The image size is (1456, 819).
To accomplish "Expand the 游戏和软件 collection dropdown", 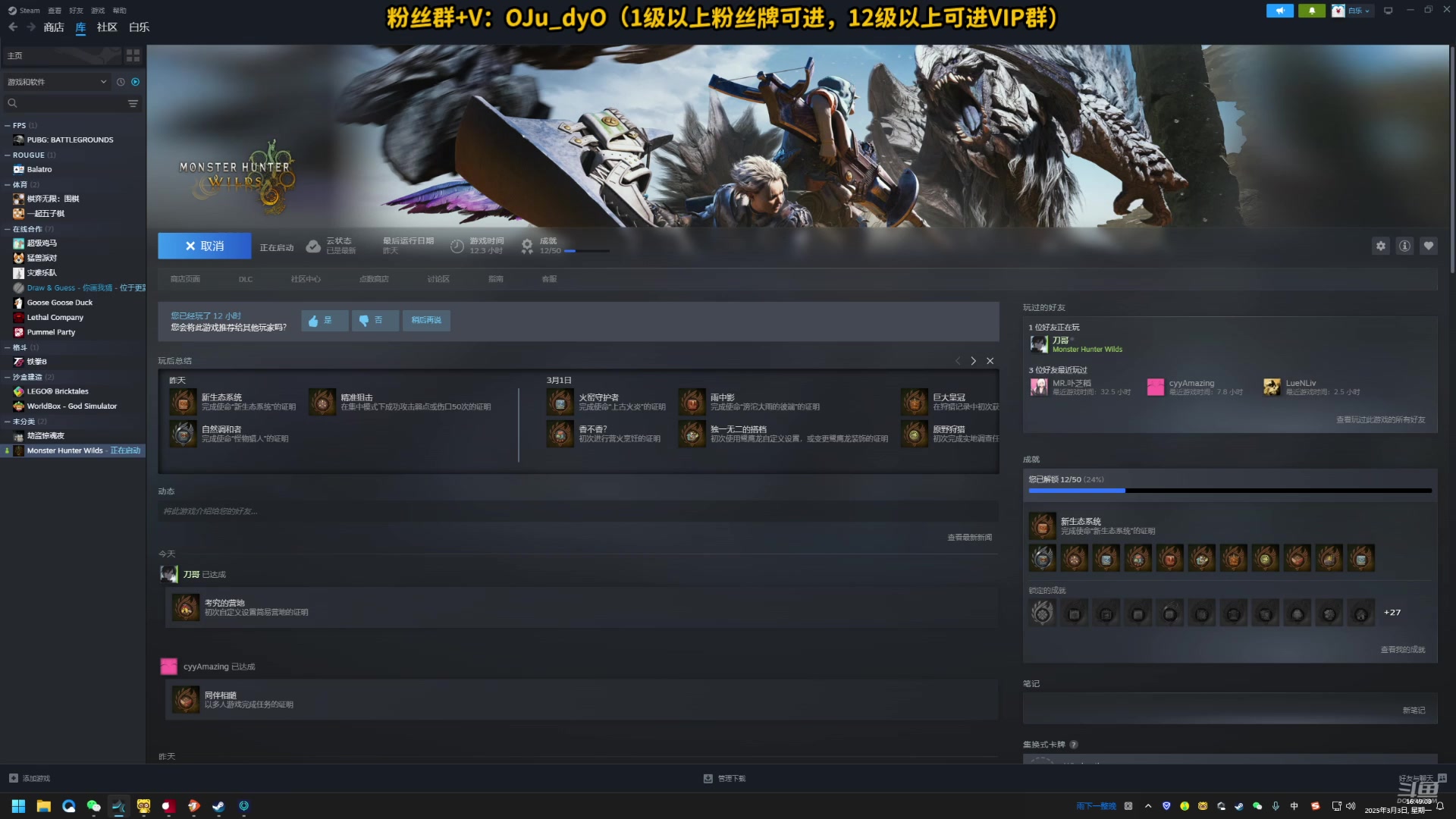I will pos(57,81).
